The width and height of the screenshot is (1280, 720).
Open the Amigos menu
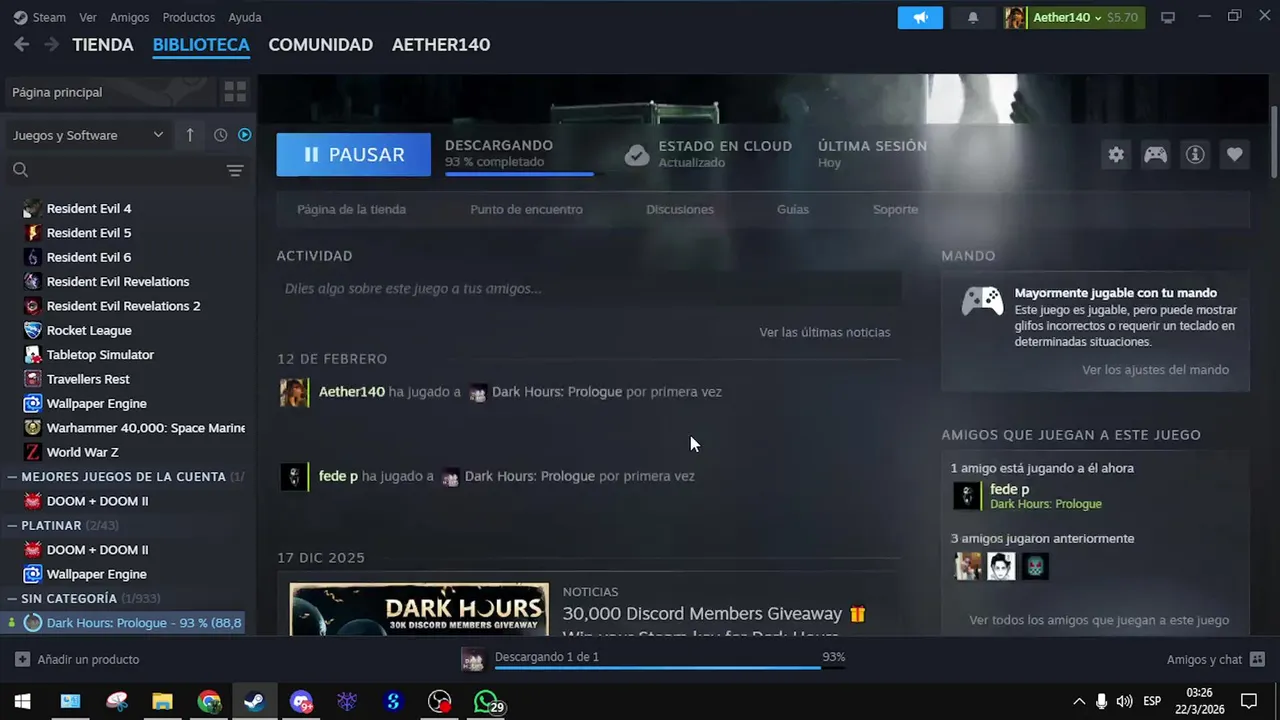129,17
